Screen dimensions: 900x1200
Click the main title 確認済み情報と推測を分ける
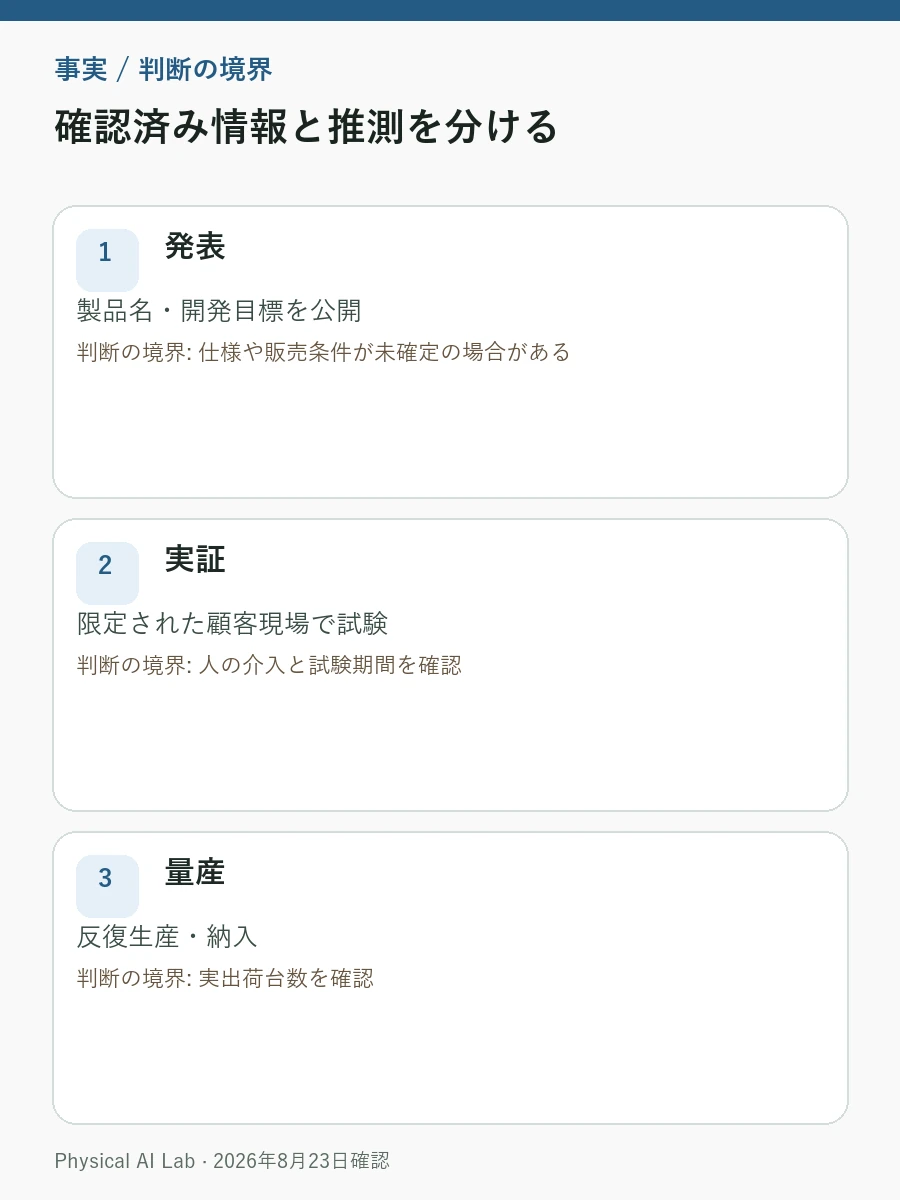coord(306,128)
